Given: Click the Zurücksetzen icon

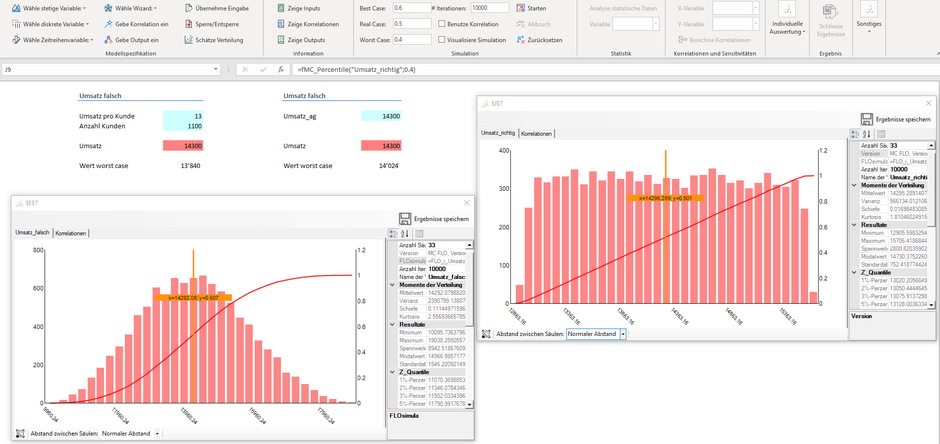Looking at the screenshot, I should 521,40.
